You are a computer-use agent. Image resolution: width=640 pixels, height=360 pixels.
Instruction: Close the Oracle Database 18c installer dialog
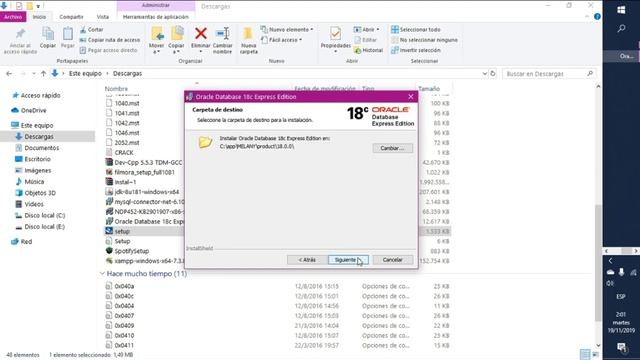tap(411, 97)
